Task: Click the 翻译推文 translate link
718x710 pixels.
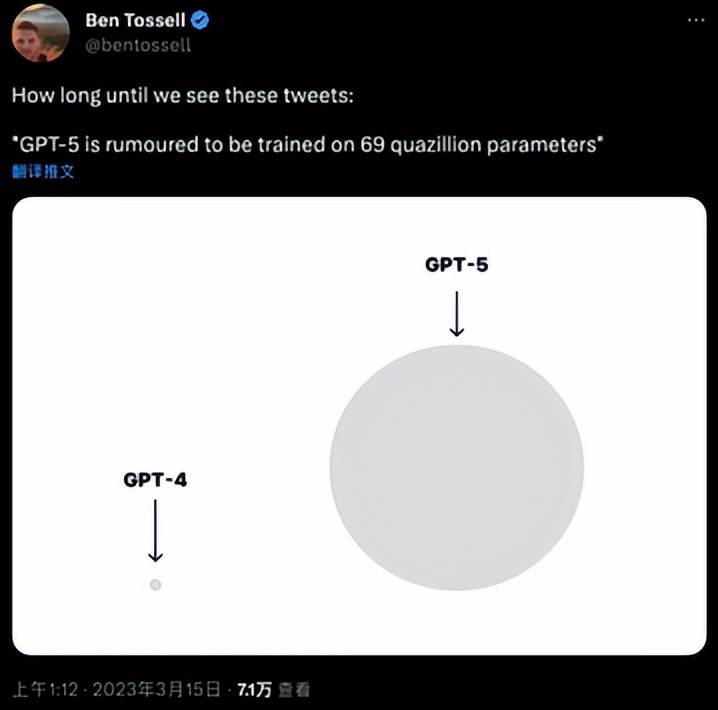Action: [x=43, y=172]
